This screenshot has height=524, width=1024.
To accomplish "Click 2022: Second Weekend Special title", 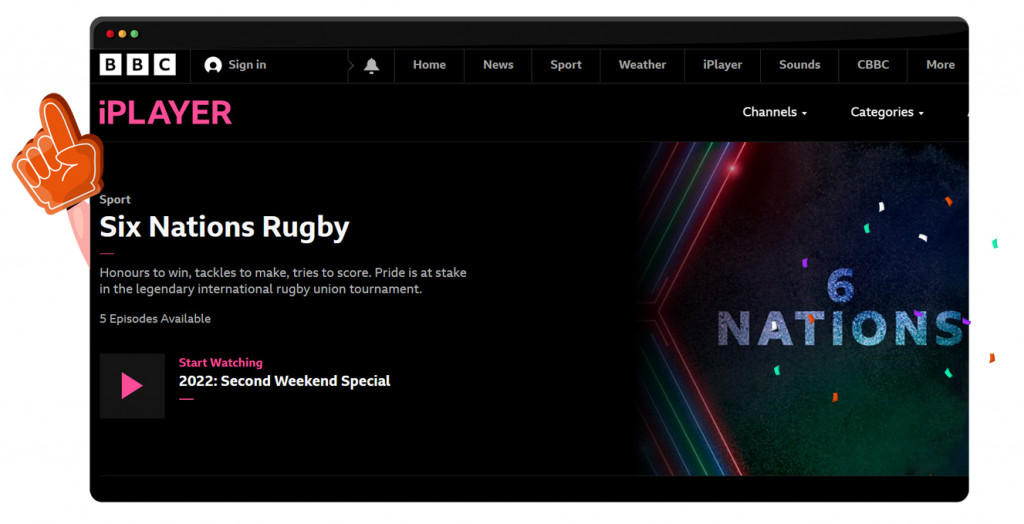I will tap(285, 381).
